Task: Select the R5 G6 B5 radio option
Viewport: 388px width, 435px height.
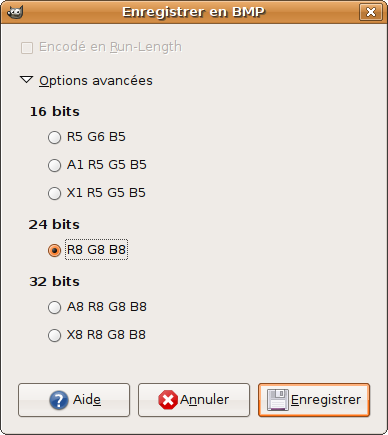Action: (54, 137)
